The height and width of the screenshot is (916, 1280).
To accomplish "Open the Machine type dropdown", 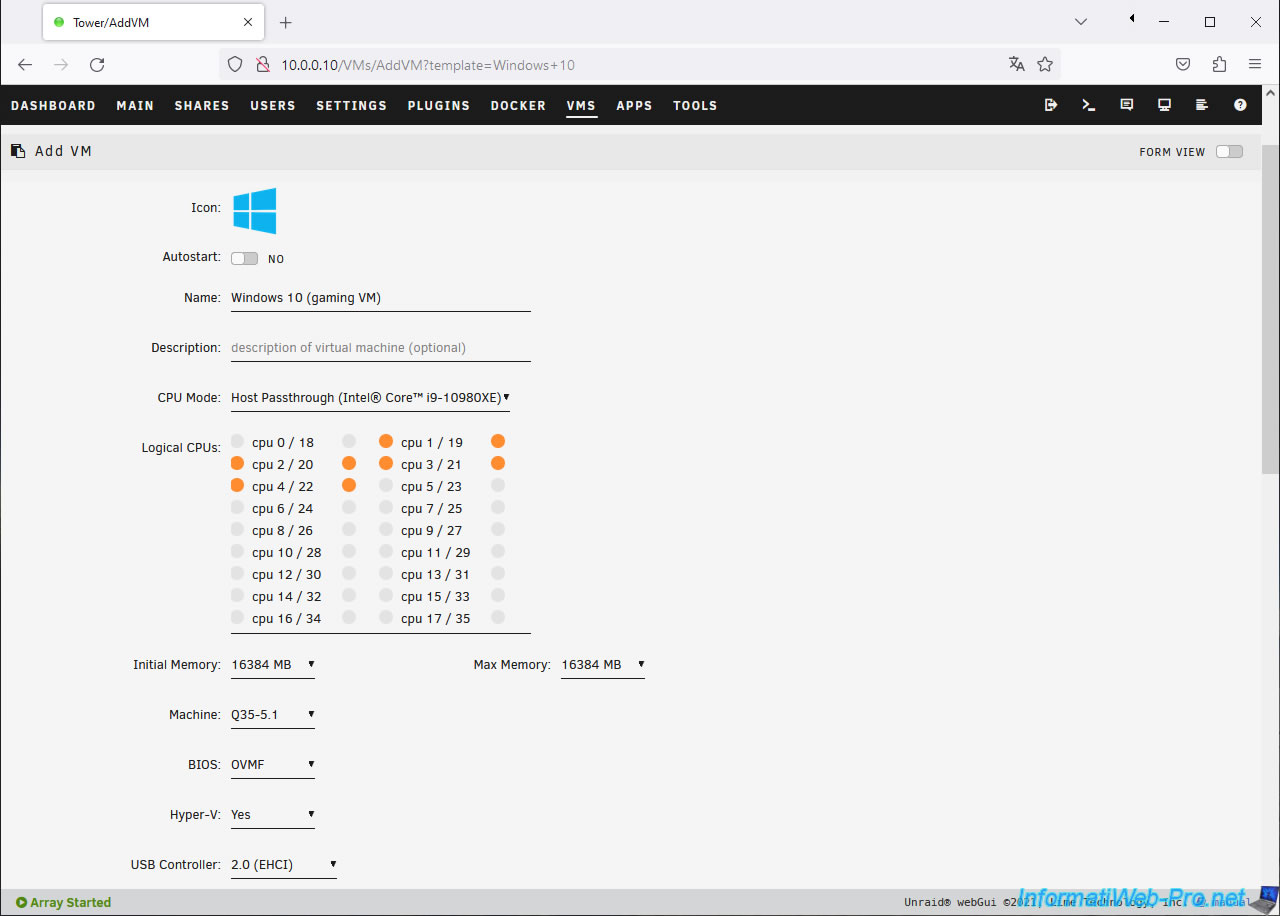I will click(x=273, y=715).
